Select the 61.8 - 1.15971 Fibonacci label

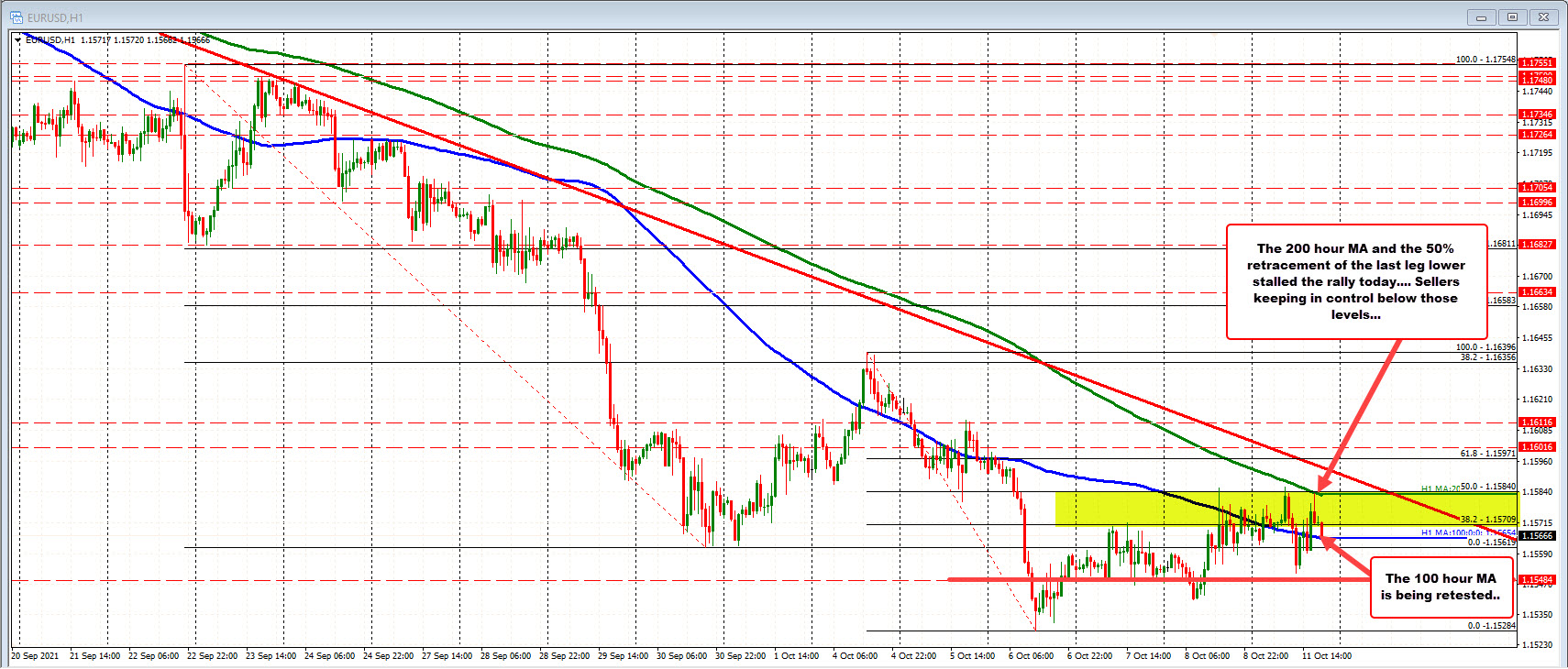(1487, 454)
